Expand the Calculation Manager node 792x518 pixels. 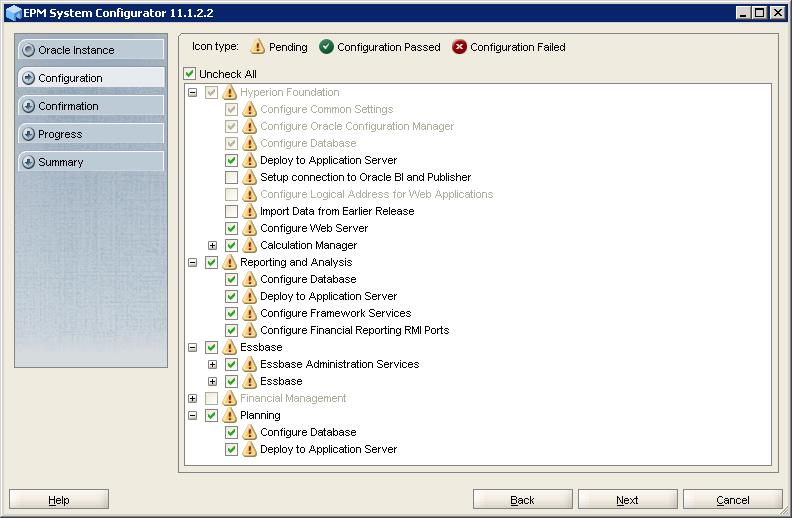213,245
